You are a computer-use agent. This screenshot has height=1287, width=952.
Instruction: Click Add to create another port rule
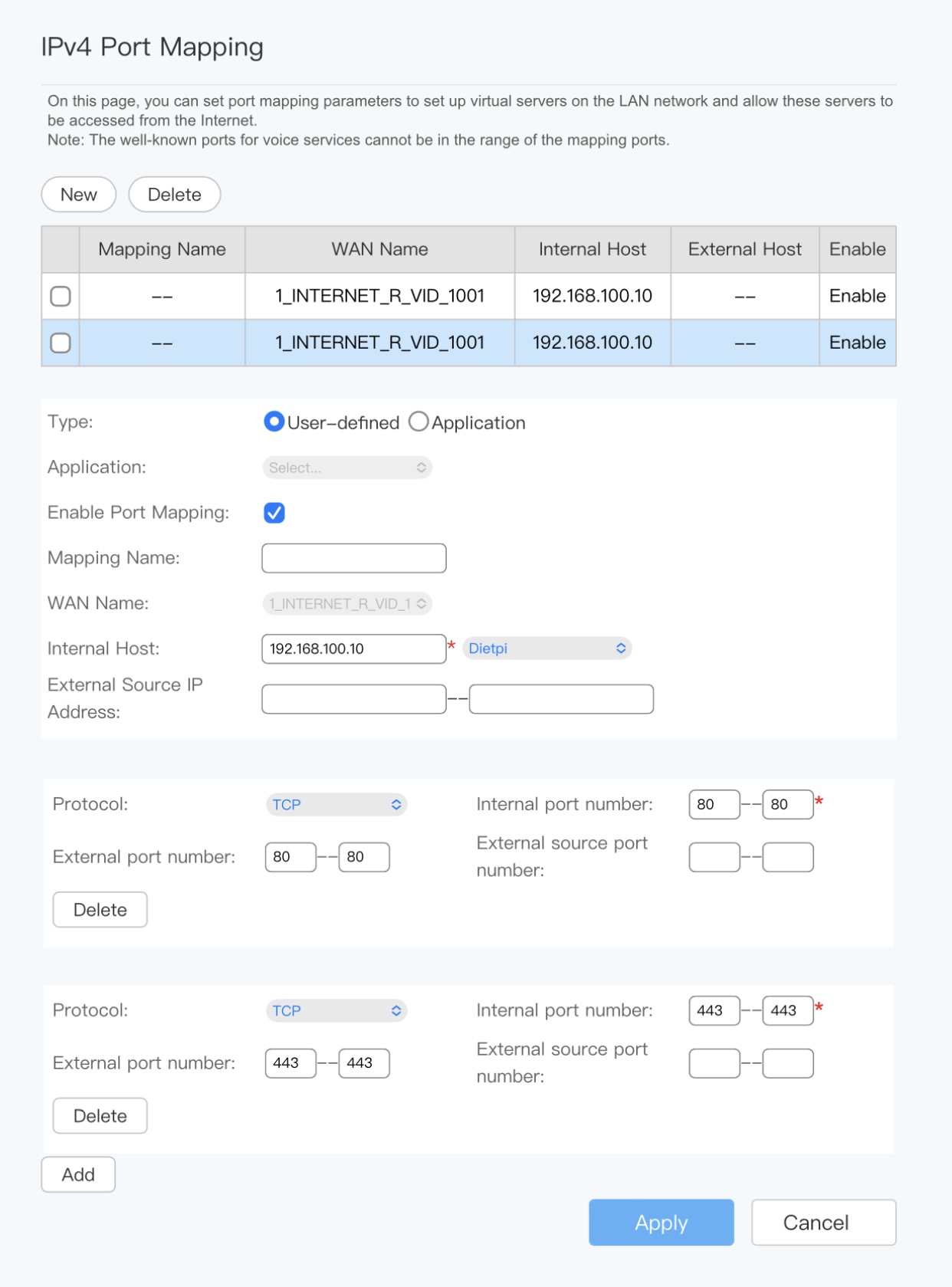(x=78, y=1174)
